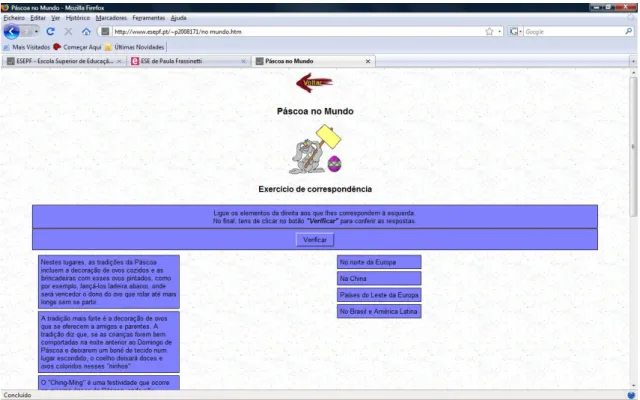Open the Mais Visitados bookmark folder
Screen dimensions: 640x400
27,47
